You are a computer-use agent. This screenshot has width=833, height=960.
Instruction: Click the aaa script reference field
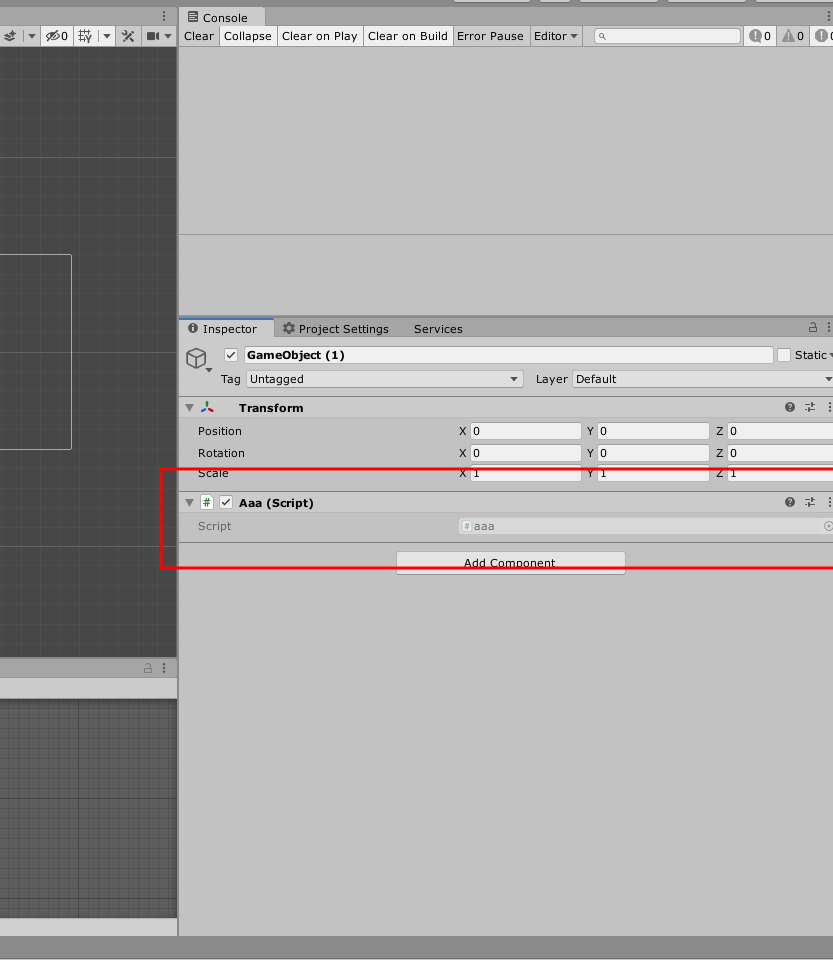640,526
